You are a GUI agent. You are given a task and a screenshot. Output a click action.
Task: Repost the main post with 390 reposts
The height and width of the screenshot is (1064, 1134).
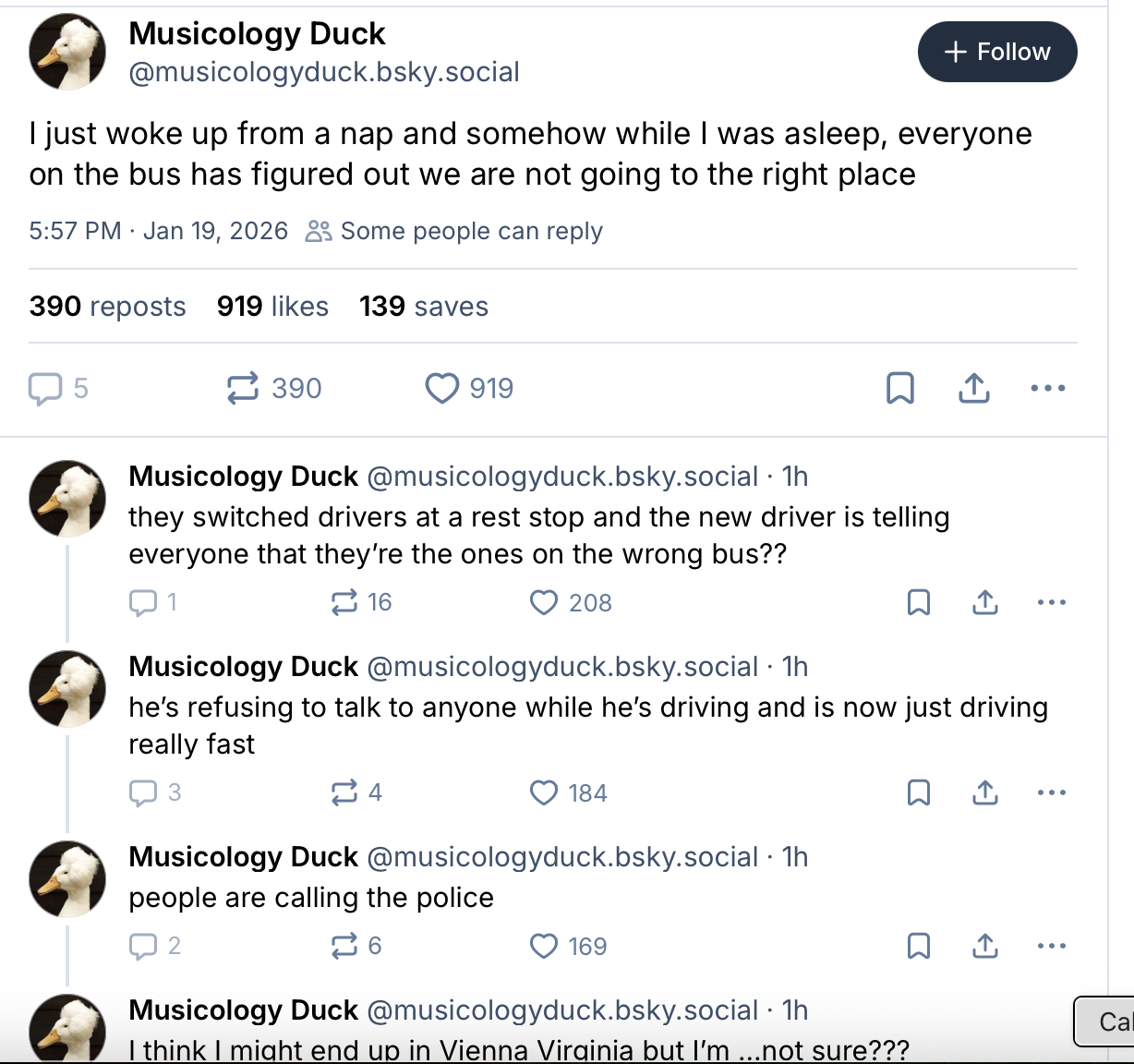[243, 388]
